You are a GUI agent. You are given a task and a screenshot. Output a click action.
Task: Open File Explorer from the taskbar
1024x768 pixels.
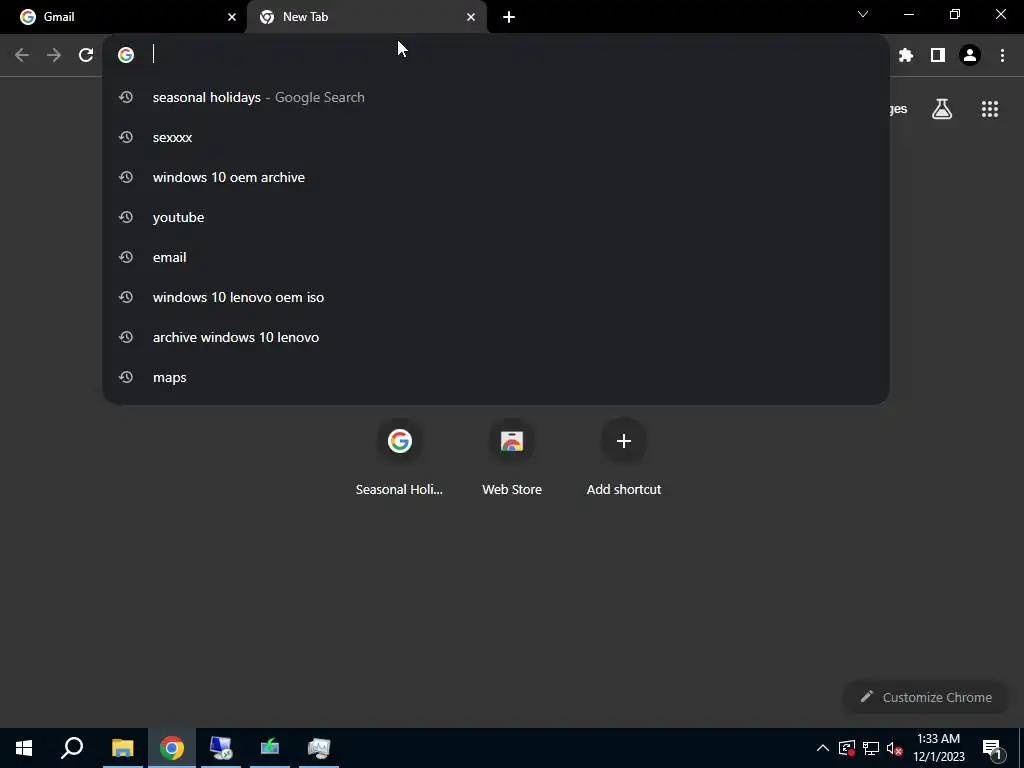[x=123, y=748]
